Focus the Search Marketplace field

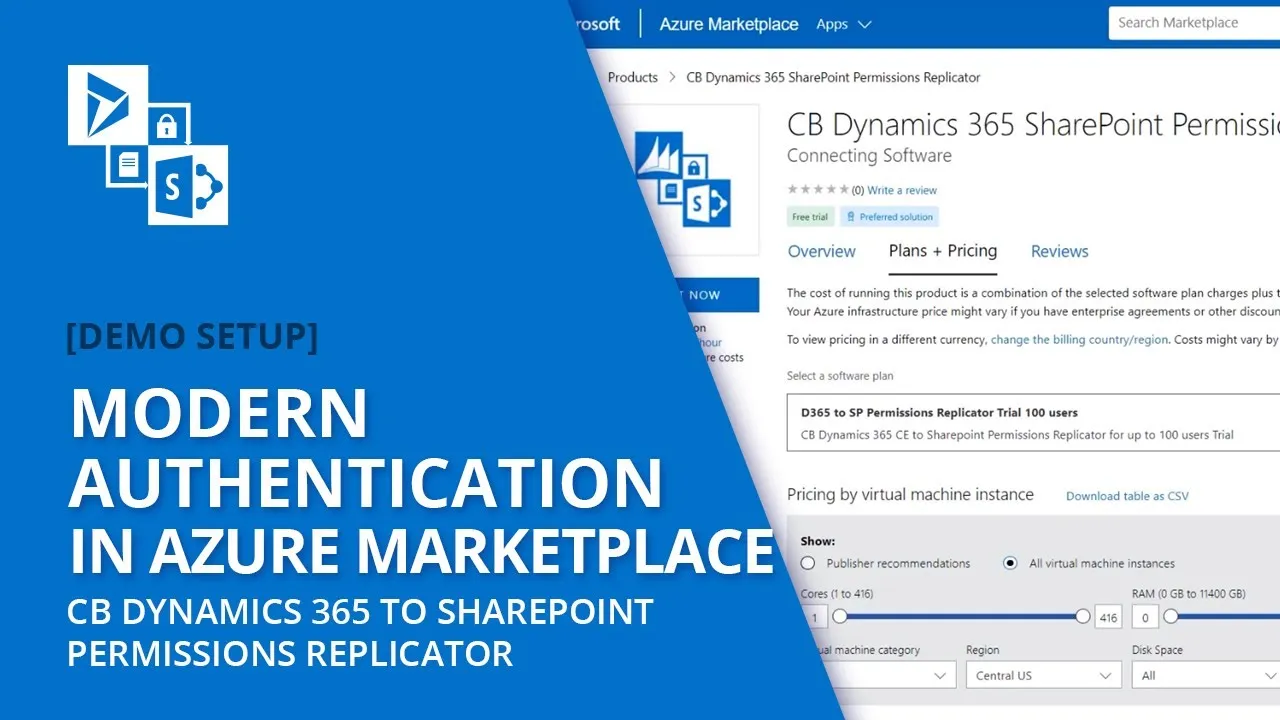(x=1194, y=23)
